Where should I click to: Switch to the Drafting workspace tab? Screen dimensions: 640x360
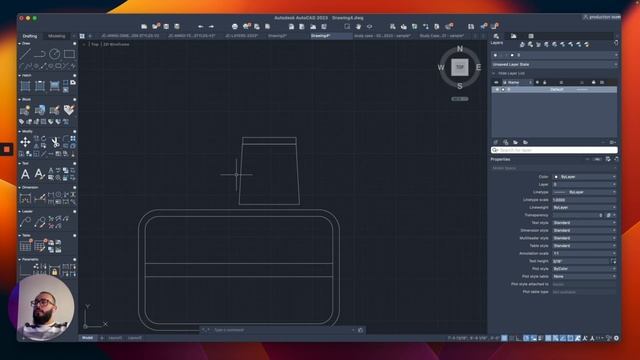coord(29,36)
